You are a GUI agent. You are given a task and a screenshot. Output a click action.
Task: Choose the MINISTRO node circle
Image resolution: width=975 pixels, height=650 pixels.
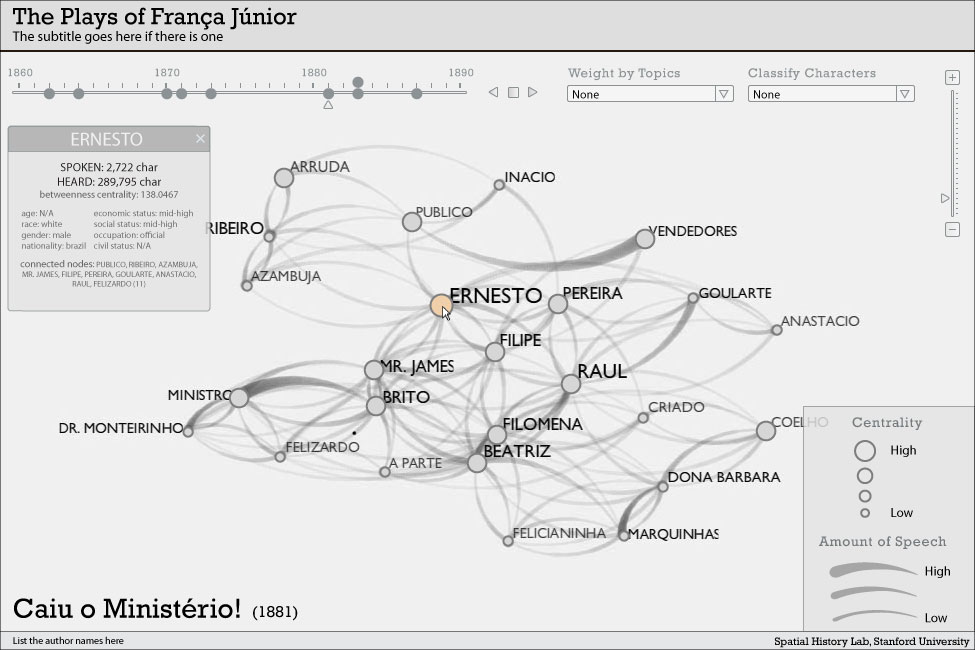[238, 397]
